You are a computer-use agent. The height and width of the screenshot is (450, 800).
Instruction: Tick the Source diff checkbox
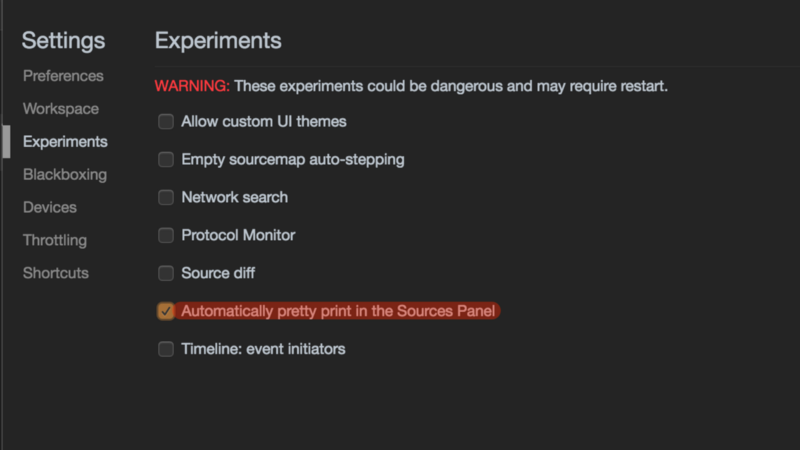pos(166,273)
